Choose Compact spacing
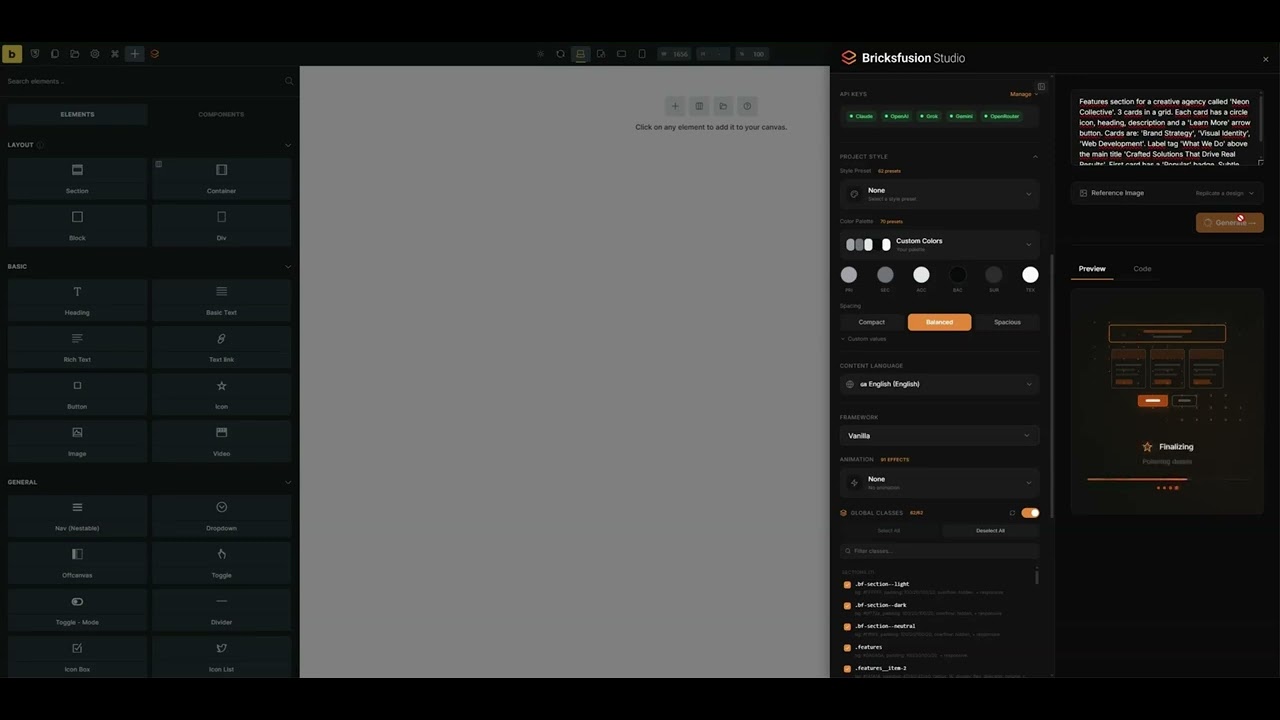Viewport: 1280px width, 720px height. (x=872, y=322)
